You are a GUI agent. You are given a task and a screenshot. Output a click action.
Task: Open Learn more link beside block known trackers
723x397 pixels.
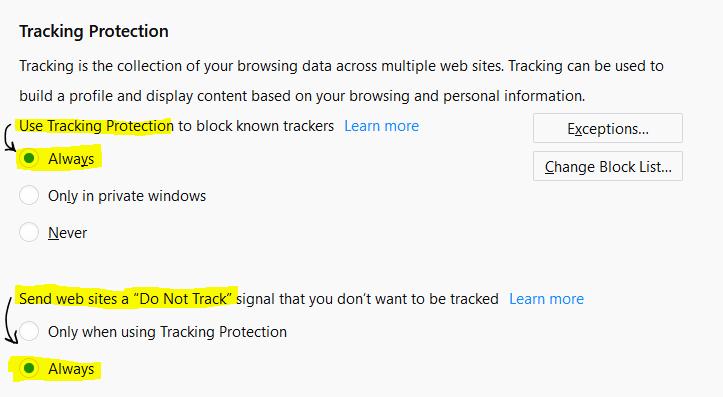[381, 126]
